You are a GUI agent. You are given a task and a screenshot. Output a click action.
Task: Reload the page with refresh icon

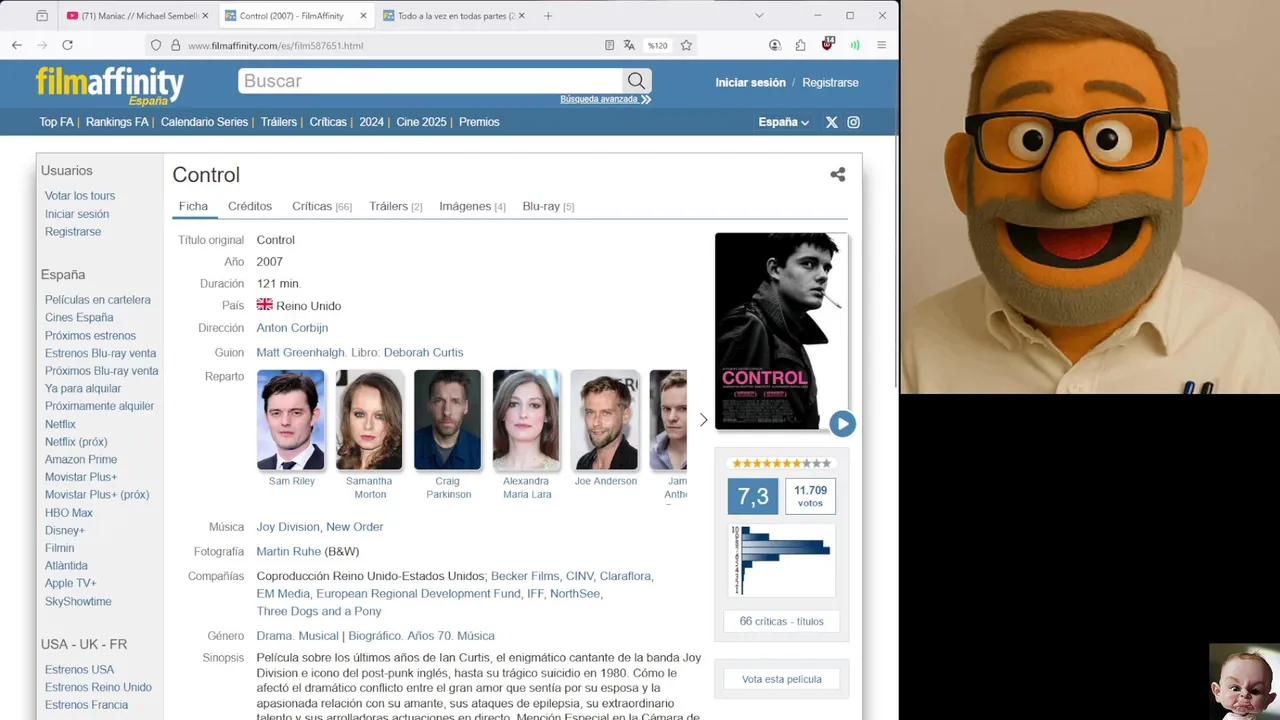point(67,45)
